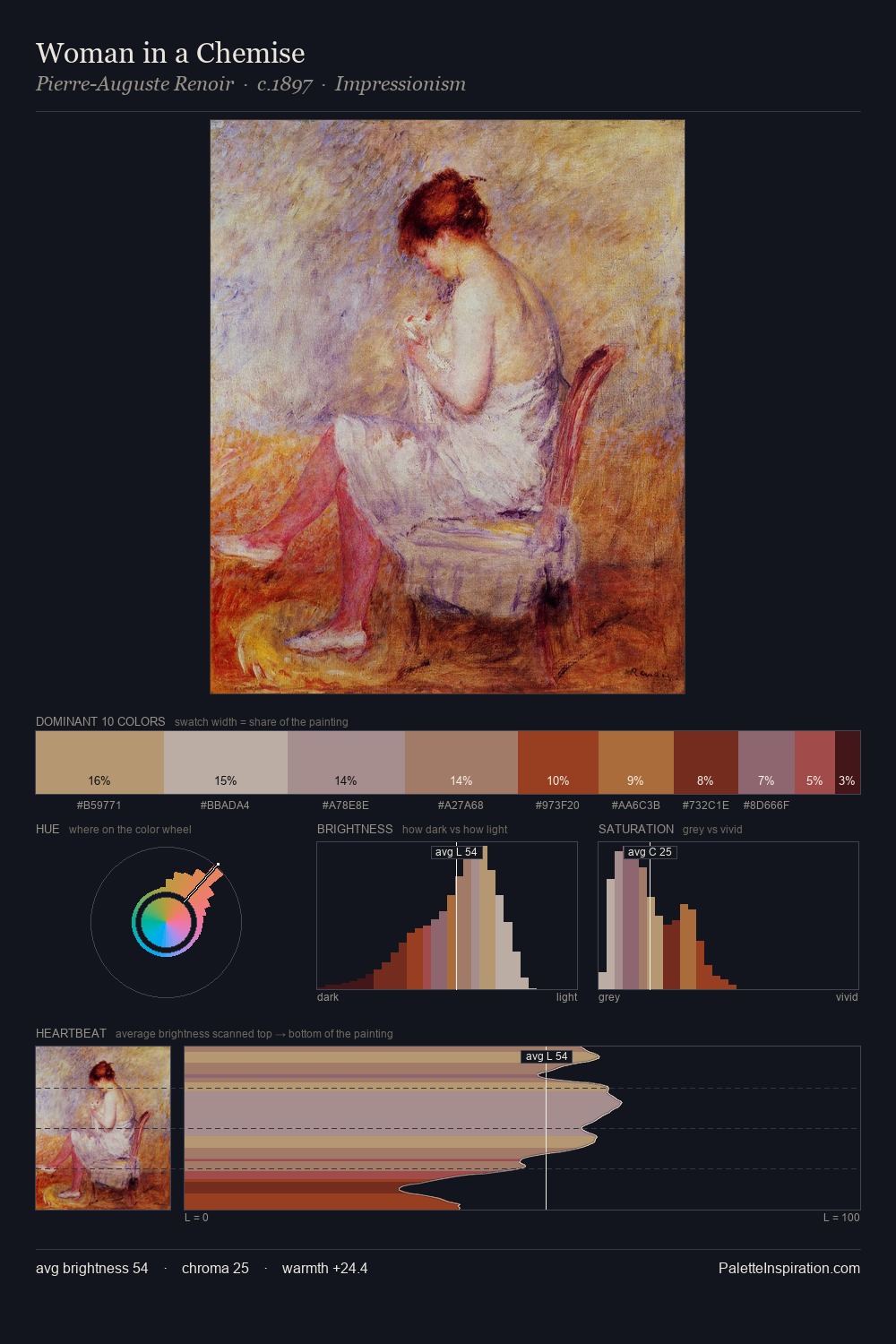Click the 16% tan color swatch
Screen dimensions: 896x1344
[x=99, y=762]
